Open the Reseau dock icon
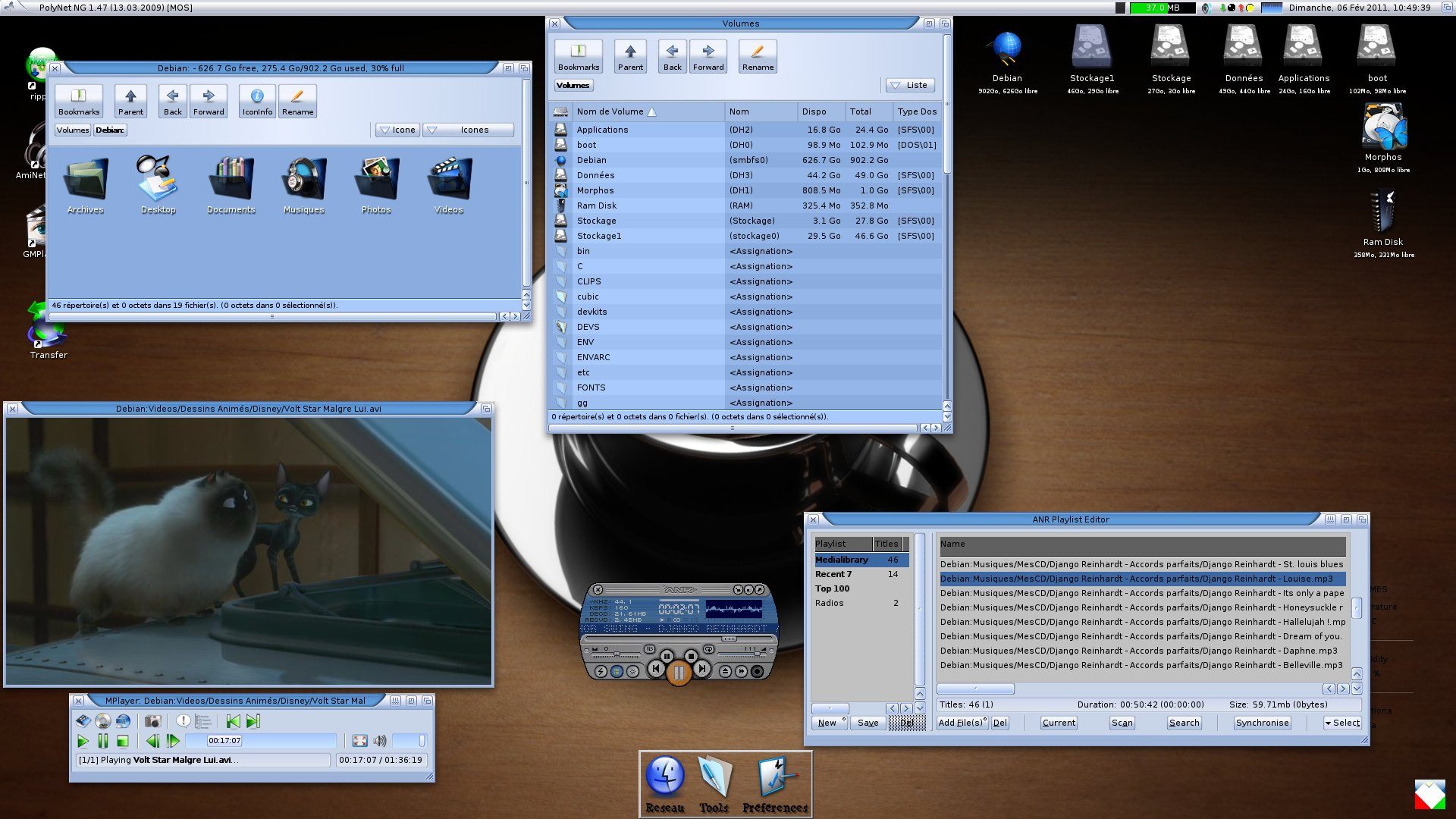Viewport: 1456px width, 819px height. pos(665,785)
